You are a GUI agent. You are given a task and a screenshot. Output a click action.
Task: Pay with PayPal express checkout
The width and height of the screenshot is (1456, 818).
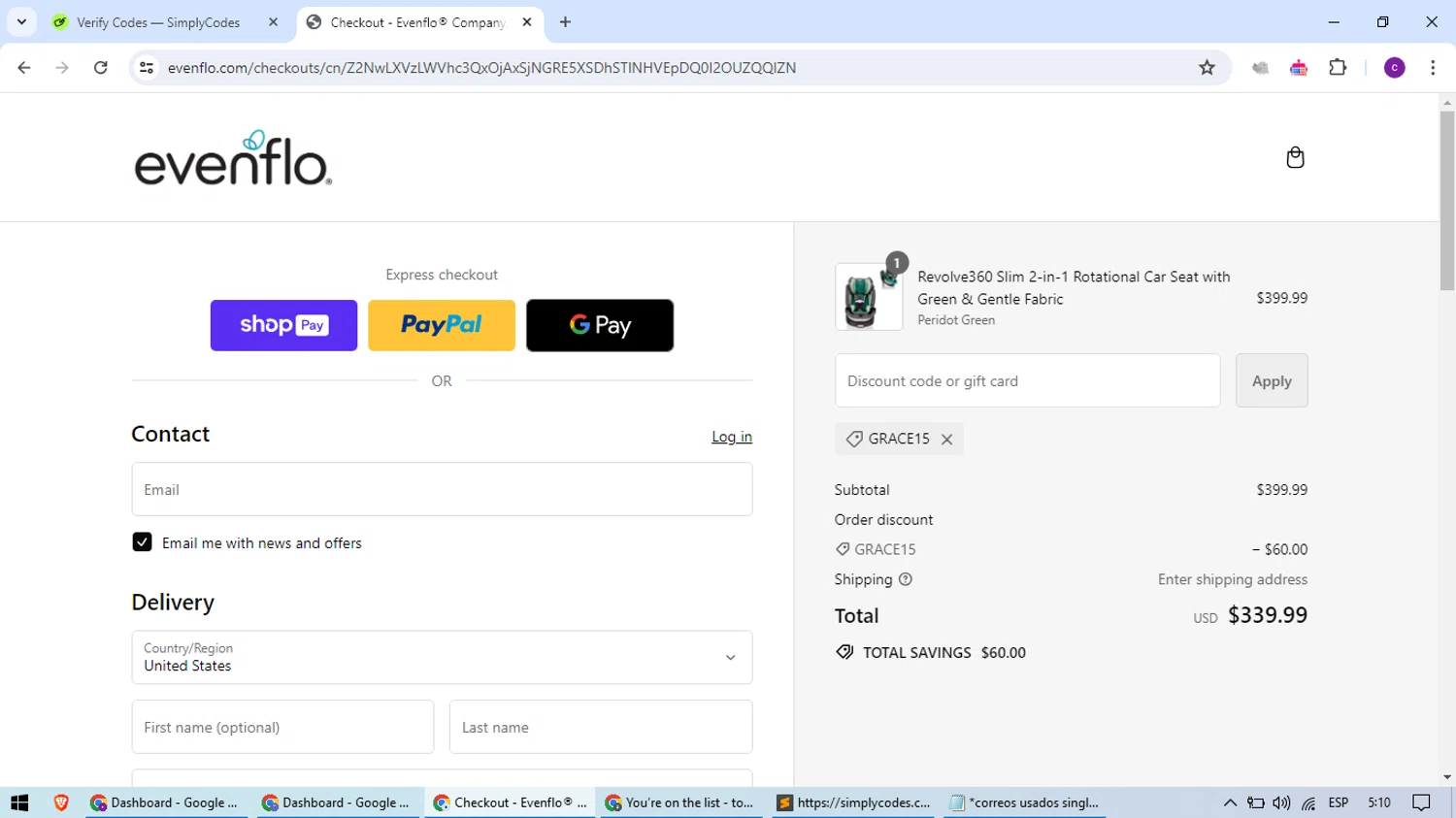coord(442,325)
